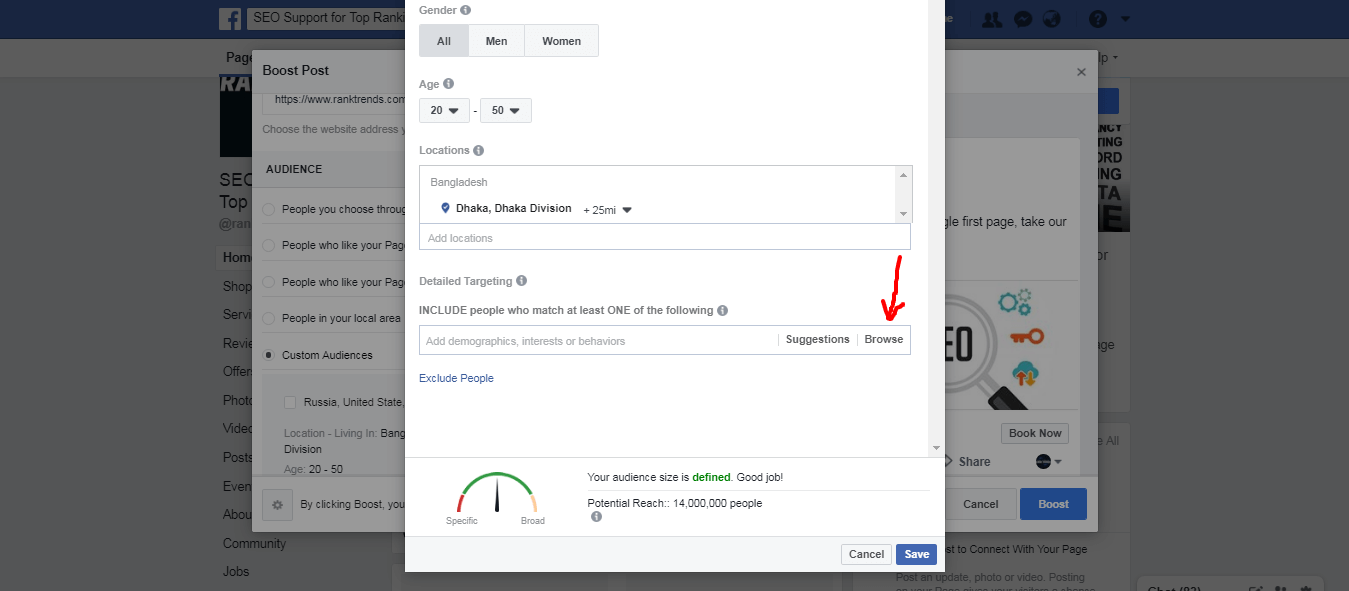The height and width of the screenshot is (591, 1349).
Task: Open account menu arrow in top bar
Action: tap(1125, 19)
